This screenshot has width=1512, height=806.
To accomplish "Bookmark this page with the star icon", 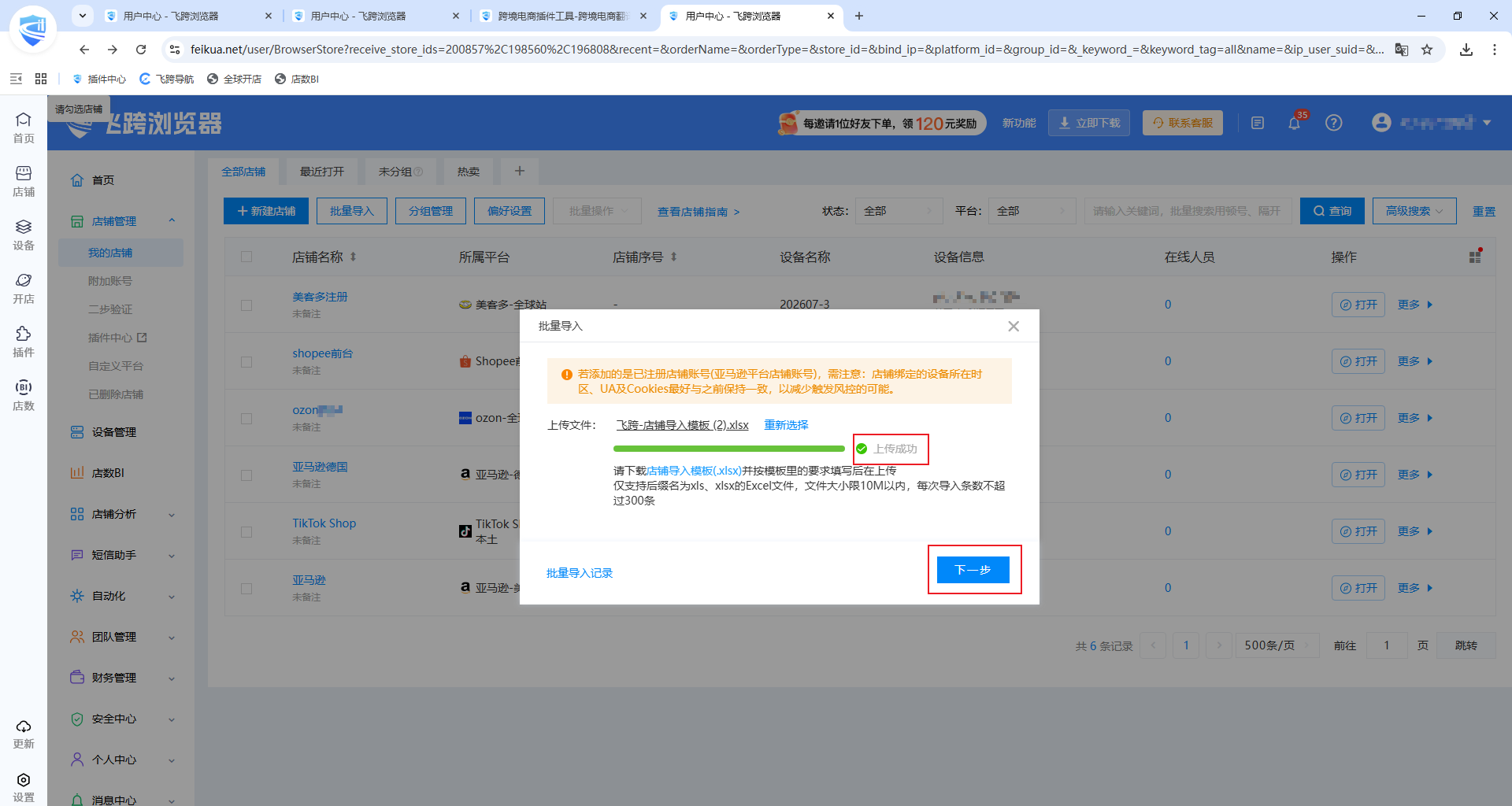I will pos(1427,50).
